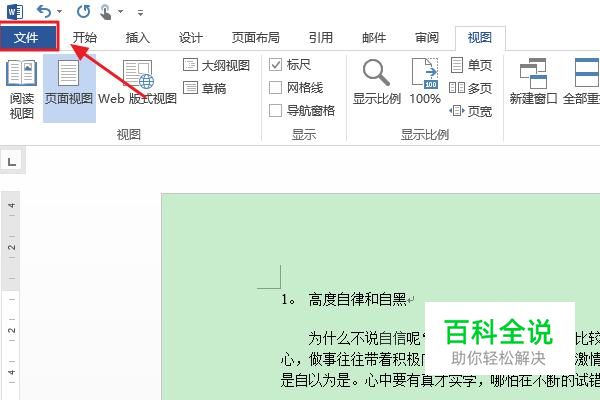The height and width of the screenshot is (400, 600).
Task: Select 页宽 page width zoom
Action: 471,111
